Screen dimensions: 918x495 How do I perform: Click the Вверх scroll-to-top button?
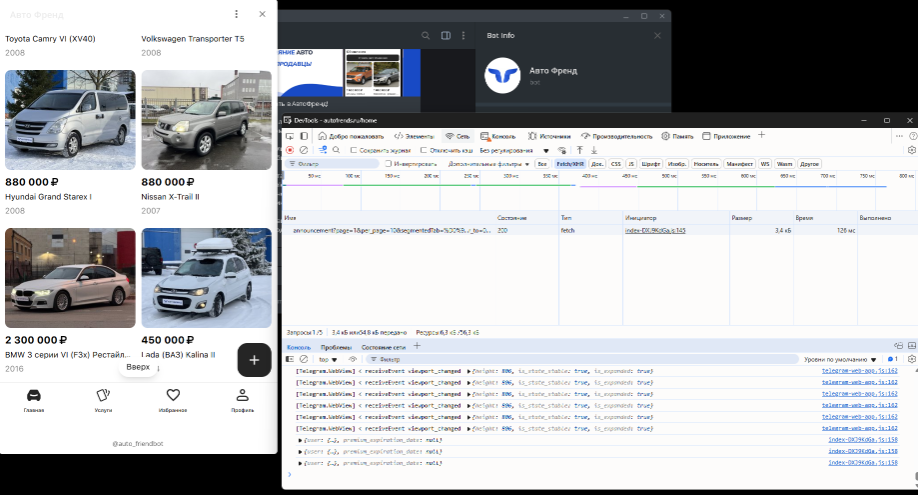click(x=138, y=367)
